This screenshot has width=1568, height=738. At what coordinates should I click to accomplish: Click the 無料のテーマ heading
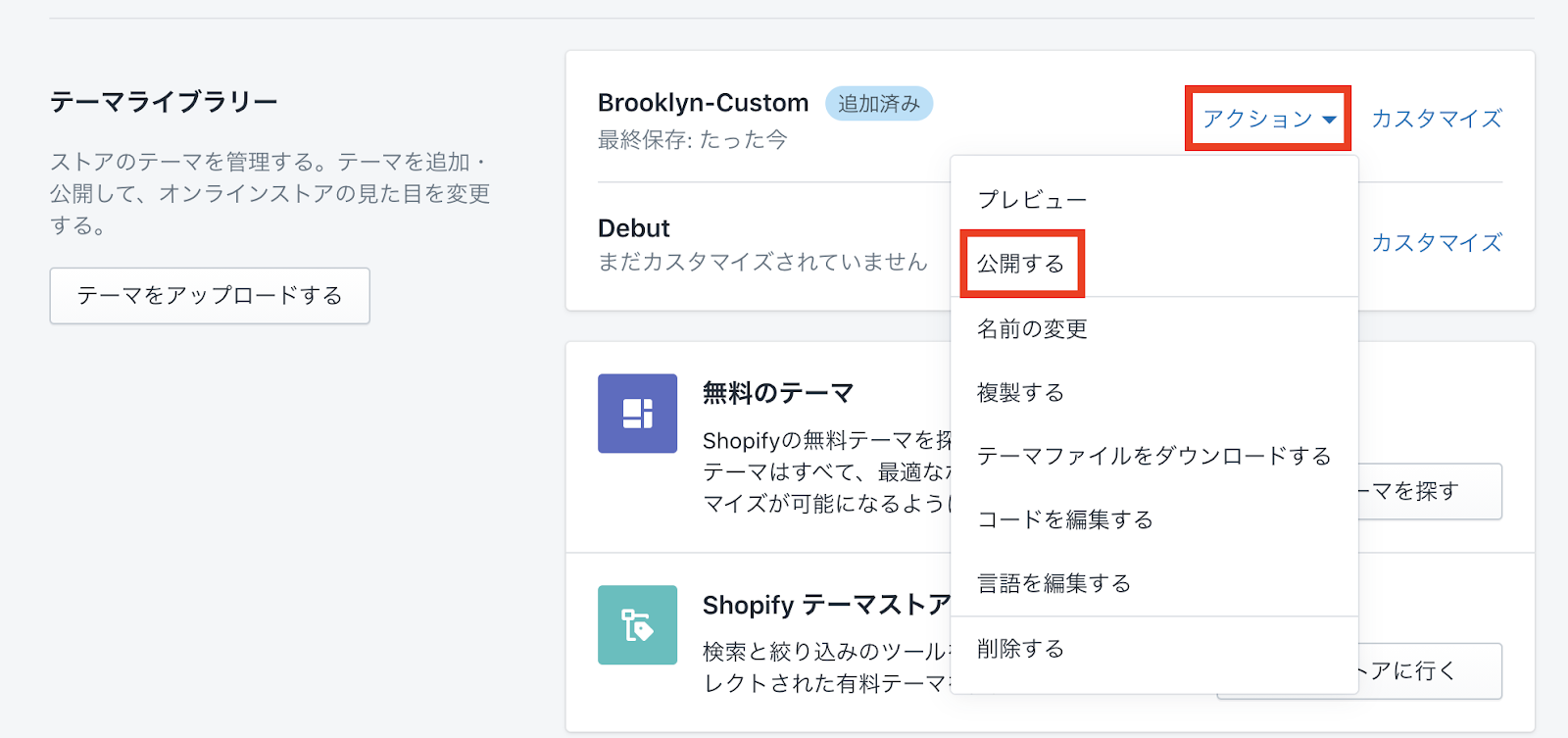(777, 393)
